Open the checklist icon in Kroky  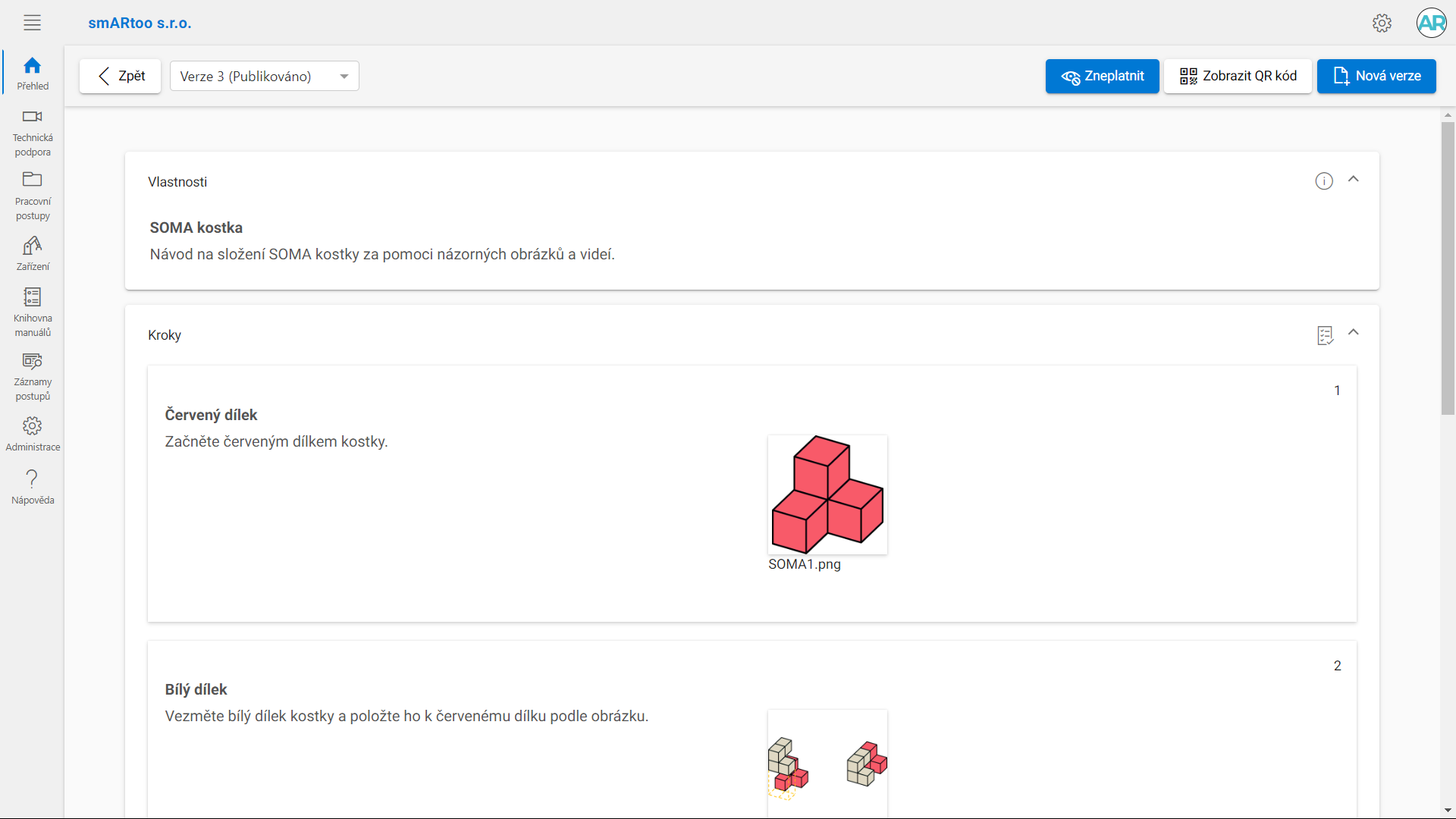(1325, 335)
